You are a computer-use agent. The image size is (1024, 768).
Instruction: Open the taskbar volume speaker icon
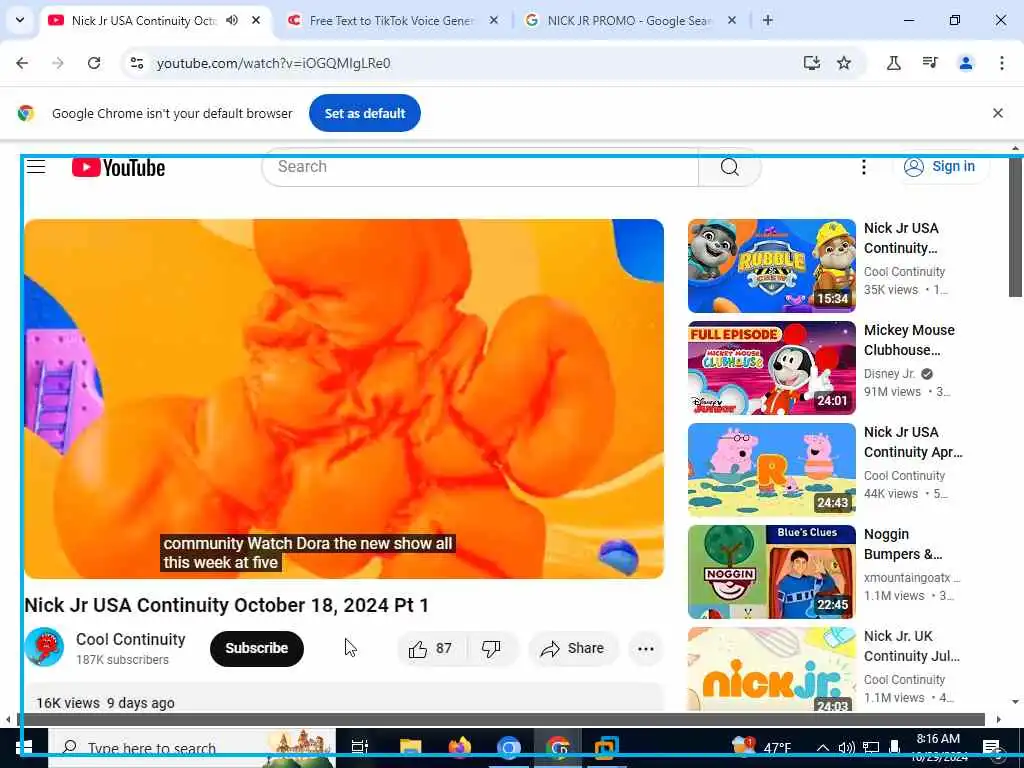pyautogui.click(x=846, y=748)
